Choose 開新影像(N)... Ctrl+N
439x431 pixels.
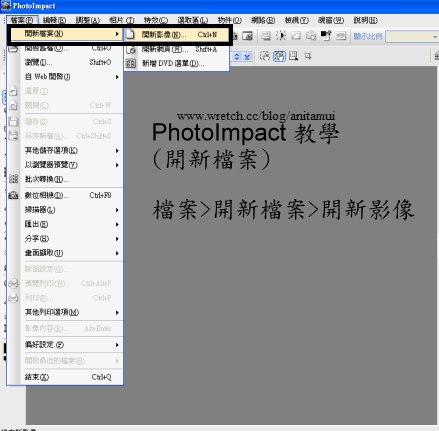177,34
